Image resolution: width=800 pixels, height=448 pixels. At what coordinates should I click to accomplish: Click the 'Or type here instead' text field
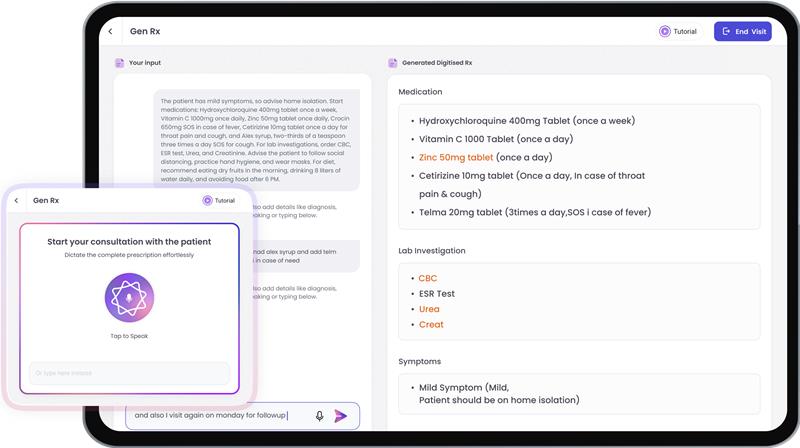coord(129,373)
